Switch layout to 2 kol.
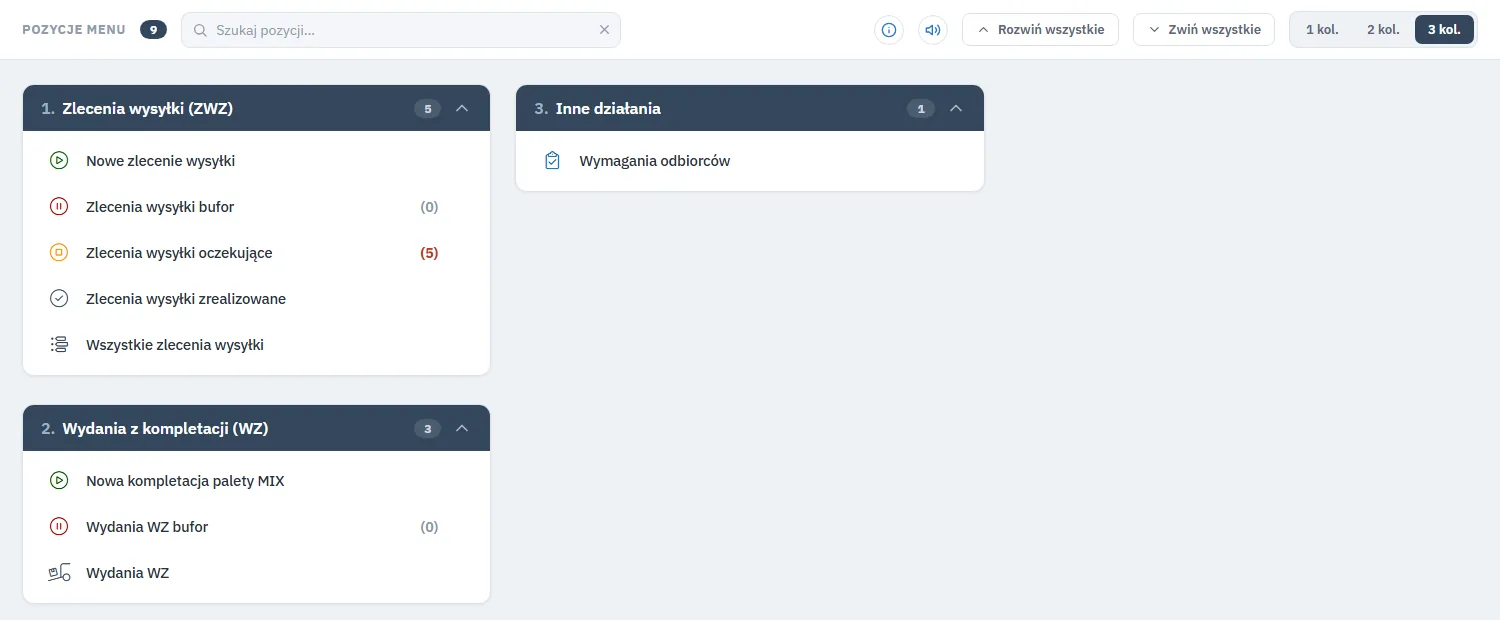Image resolution: width=1500 pixels, height=620 pixels. (x=1383, y=30)
